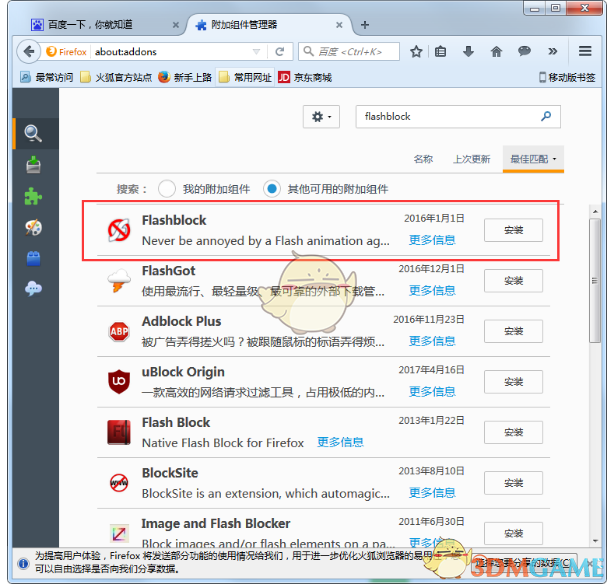Install the uBlock Origin add-on
The image size is (615, 586).
513,382
